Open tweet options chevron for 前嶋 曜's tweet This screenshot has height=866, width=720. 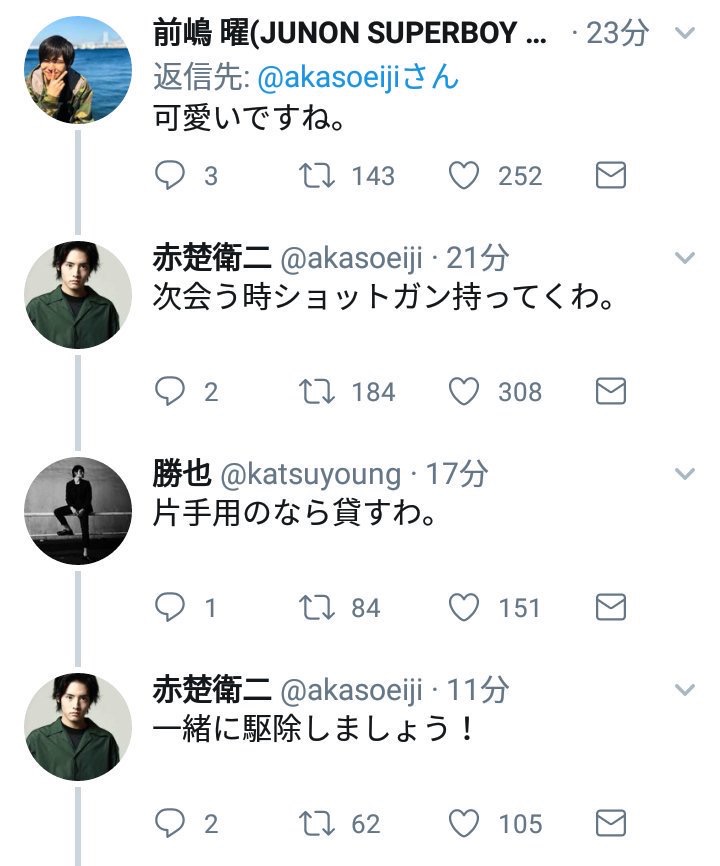tap(685, 34)
